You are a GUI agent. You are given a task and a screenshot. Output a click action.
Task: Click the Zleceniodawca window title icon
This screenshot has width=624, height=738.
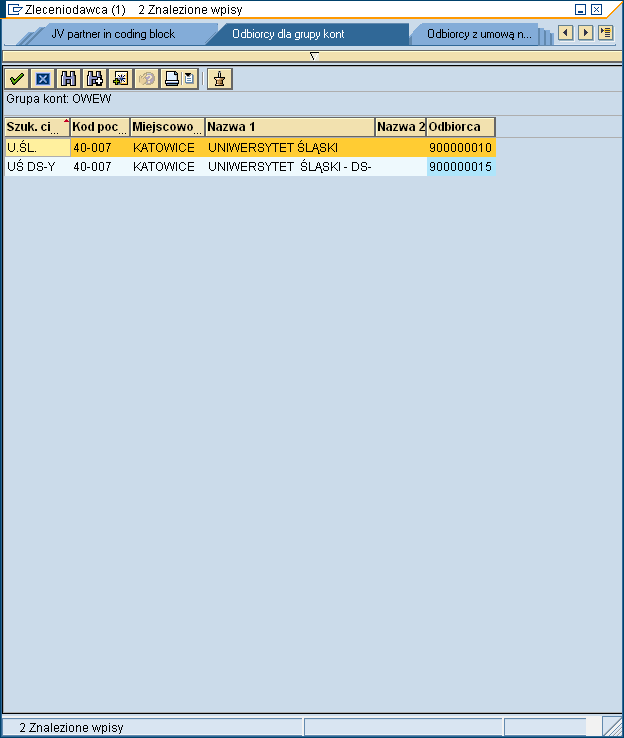(15, 9)
